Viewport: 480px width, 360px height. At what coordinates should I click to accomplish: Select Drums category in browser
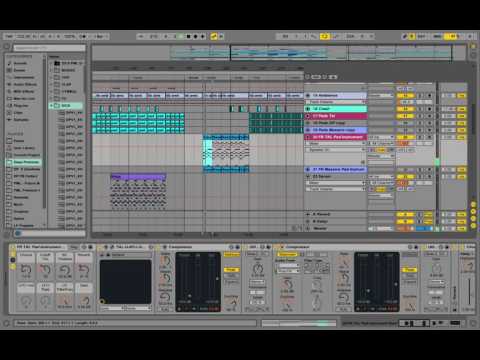pos(19,70)
